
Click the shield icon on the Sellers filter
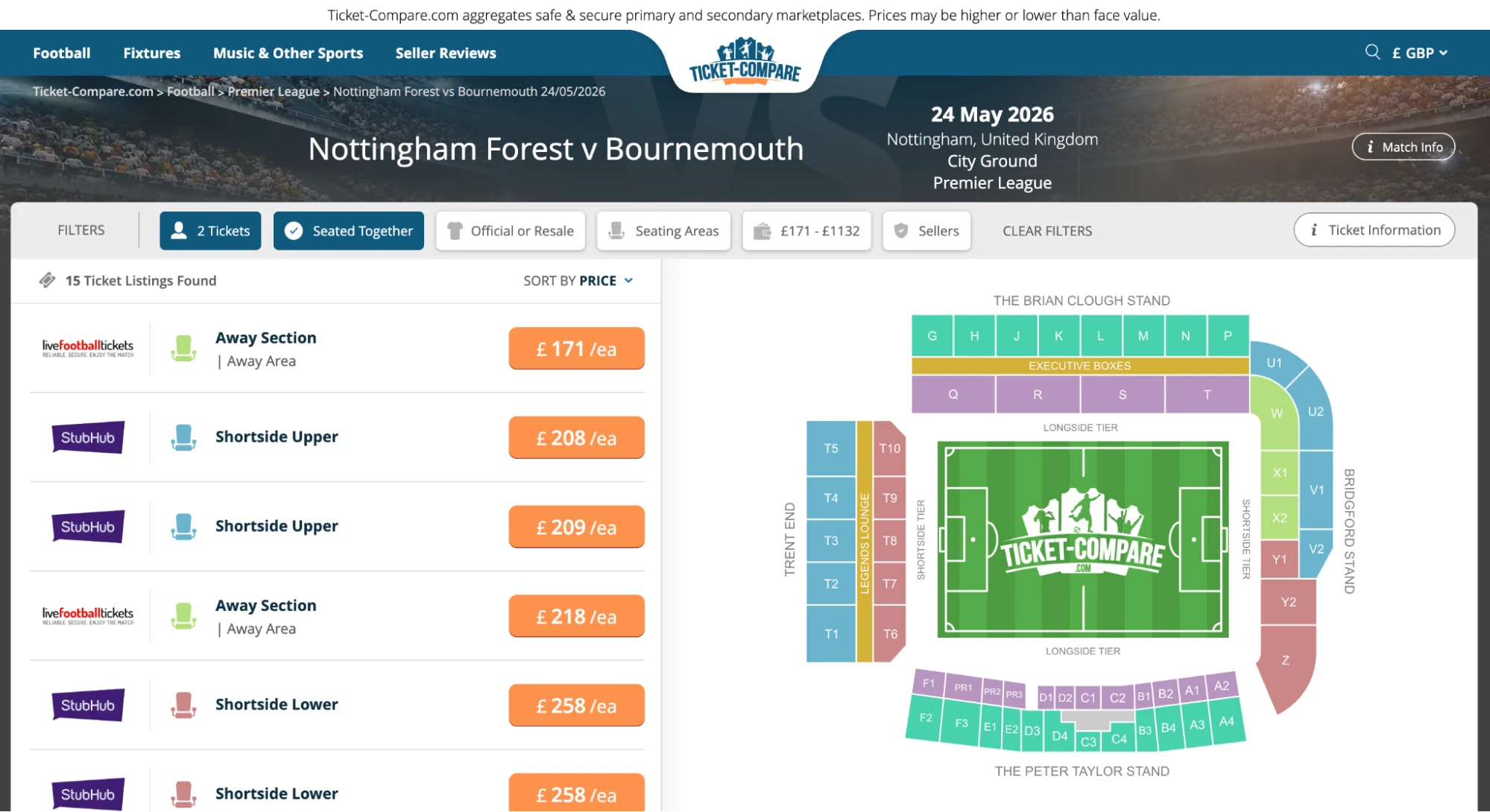(x=901, y=231)
